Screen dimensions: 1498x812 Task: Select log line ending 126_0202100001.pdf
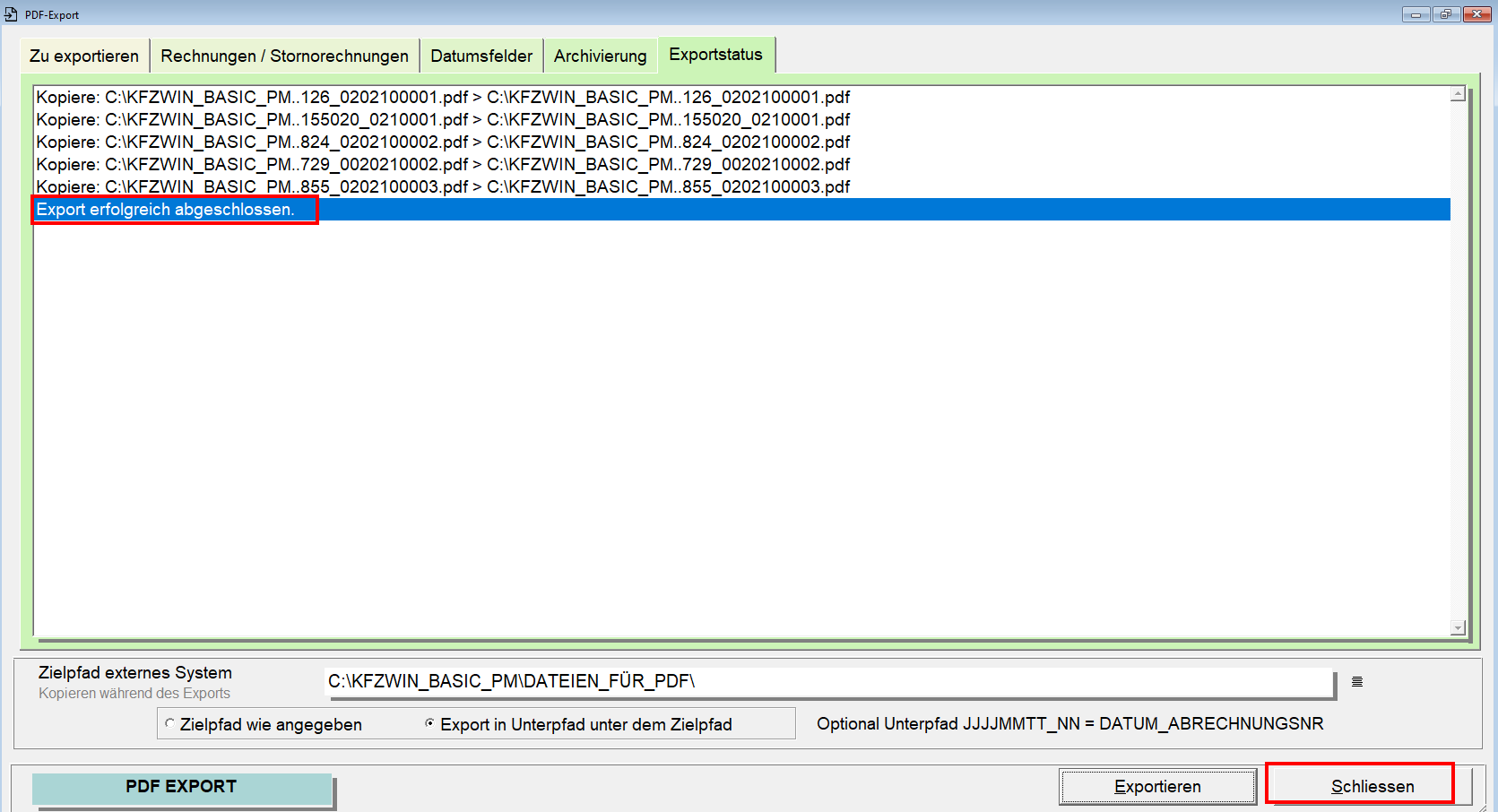pyautogui.click(x=742, y=97)
